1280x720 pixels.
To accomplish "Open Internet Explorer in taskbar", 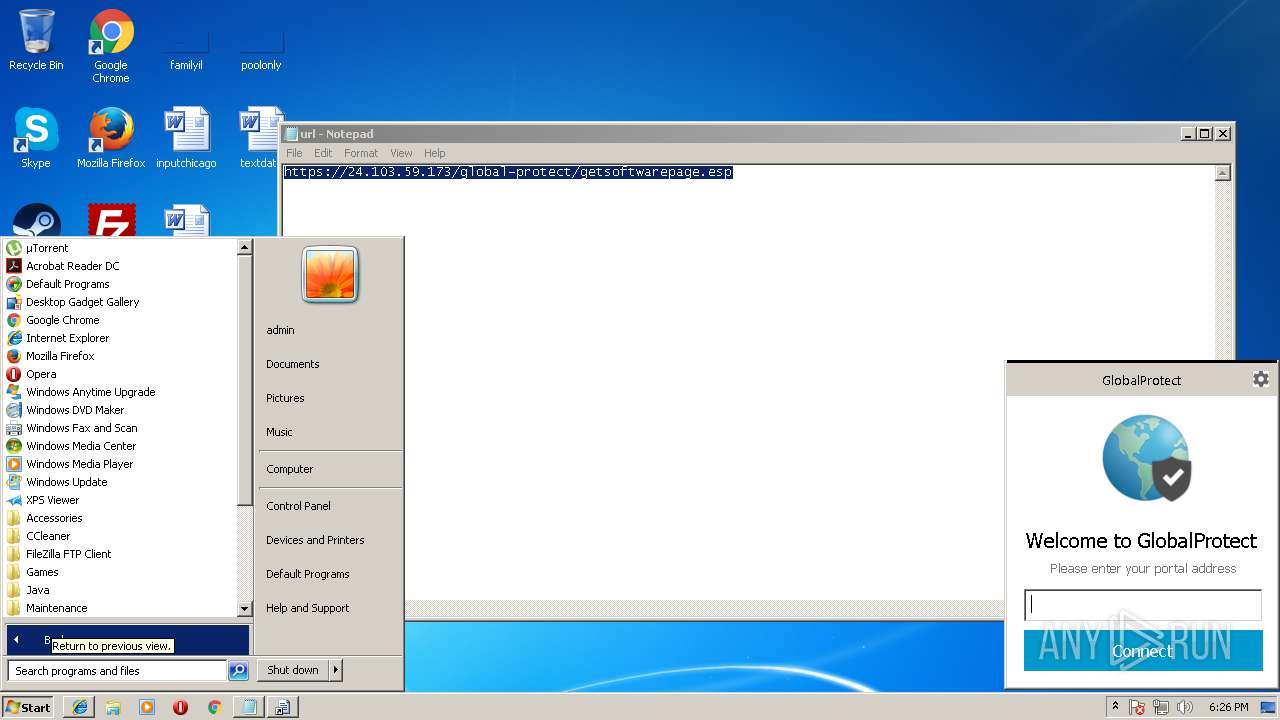I will [x=80, y=707].
